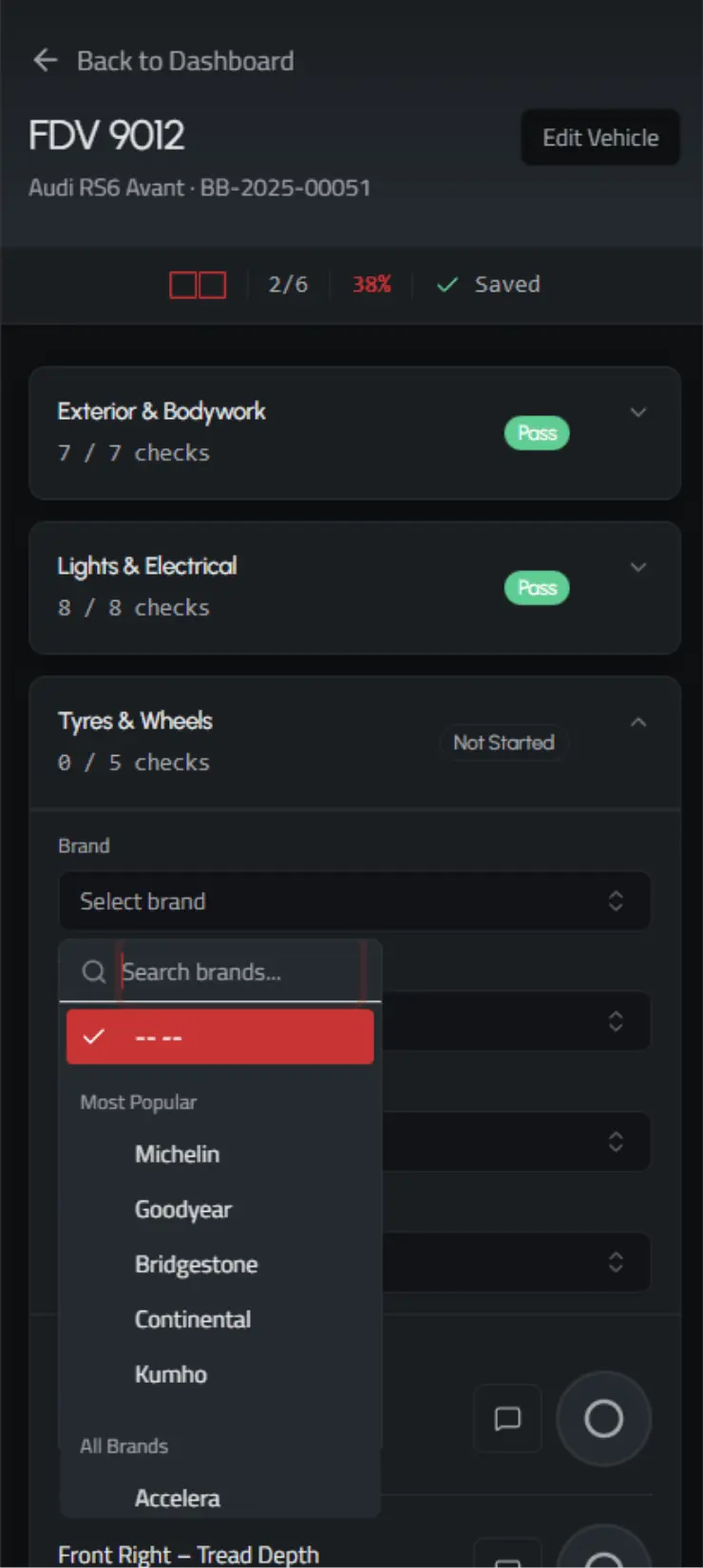Click the Not Started badge on Tyres & Wheels
The height and width of the screenshot is (1568, 703).
point(503,743)
